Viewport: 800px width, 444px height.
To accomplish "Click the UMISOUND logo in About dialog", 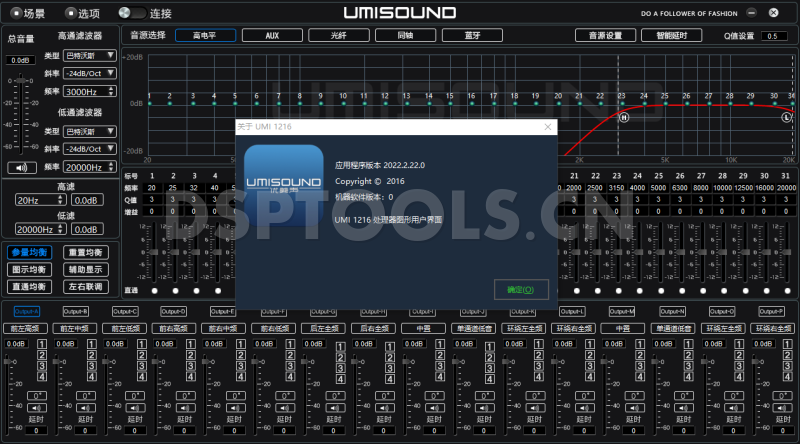I will 284,185.
